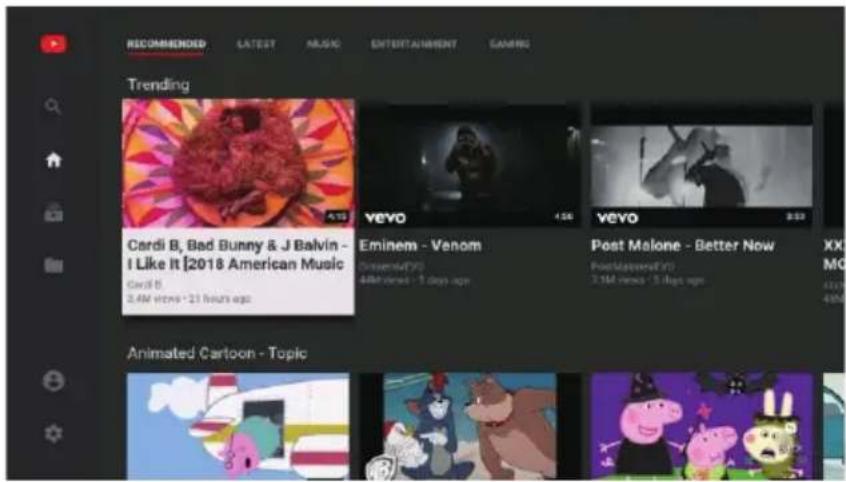Play the Post Malone Better Now thumbnail
Viewport: 846px width, 482px height.
click(x=702, y=165)
